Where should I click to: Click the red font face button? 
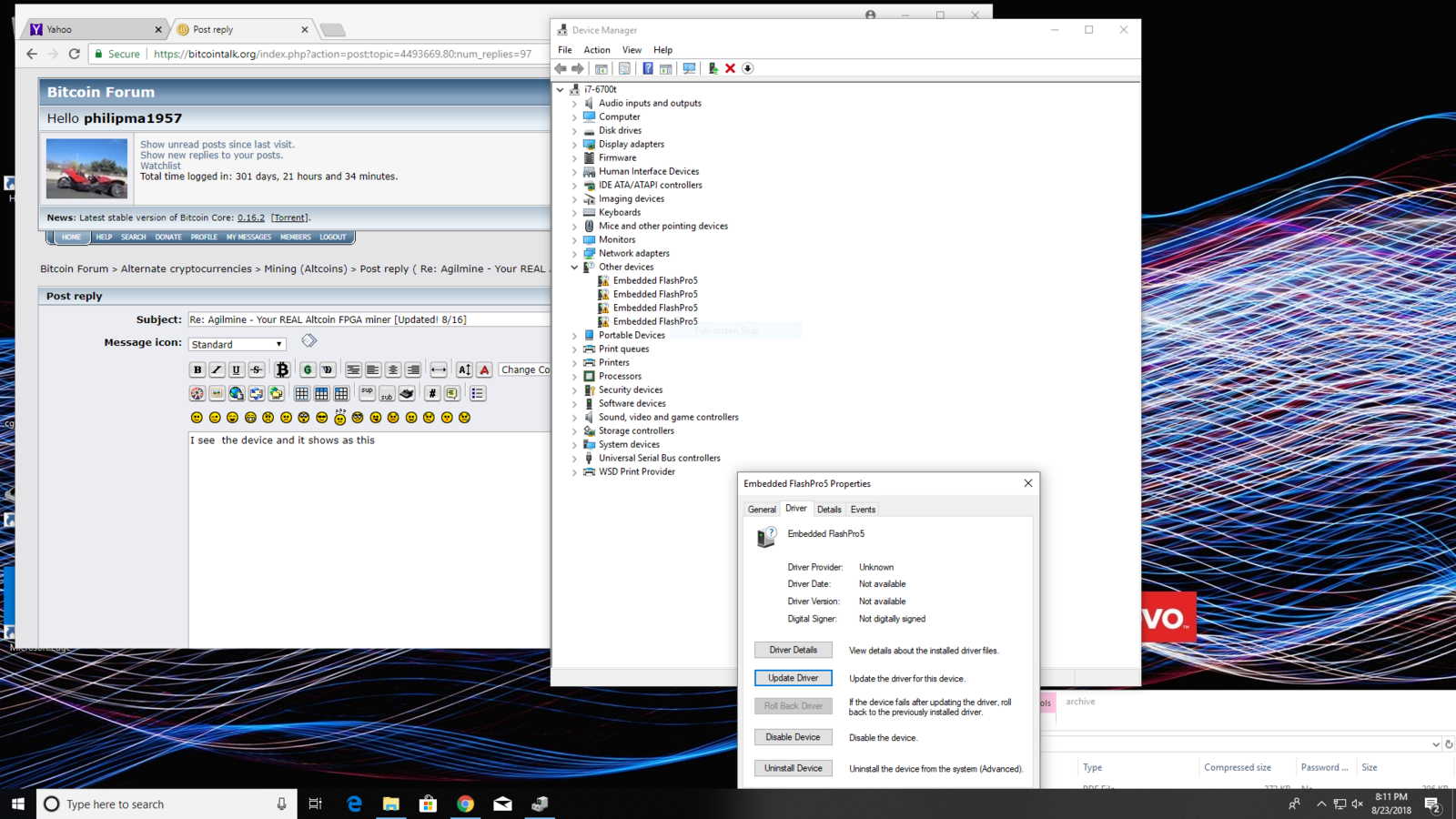point(484,369)
